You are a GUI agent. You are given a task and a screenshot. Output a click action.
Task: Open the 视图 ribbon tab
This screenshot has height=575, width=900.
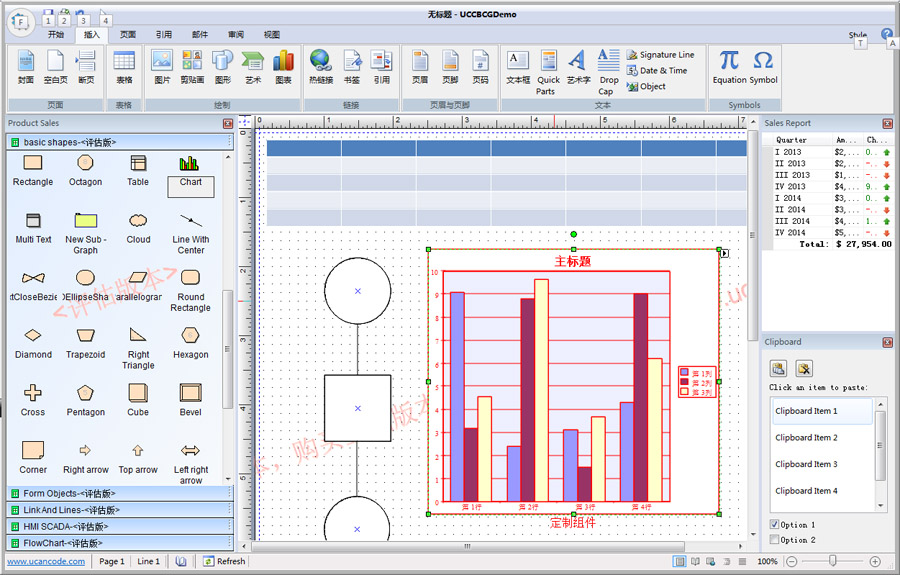(272, 34)
